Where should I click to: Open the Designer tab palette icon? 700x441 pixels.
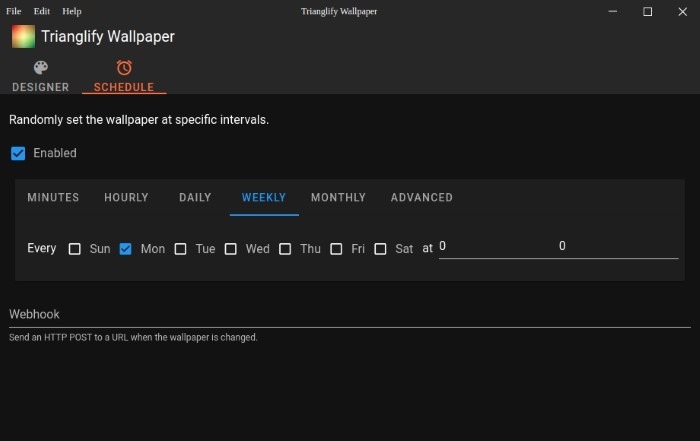click(41, 67)
